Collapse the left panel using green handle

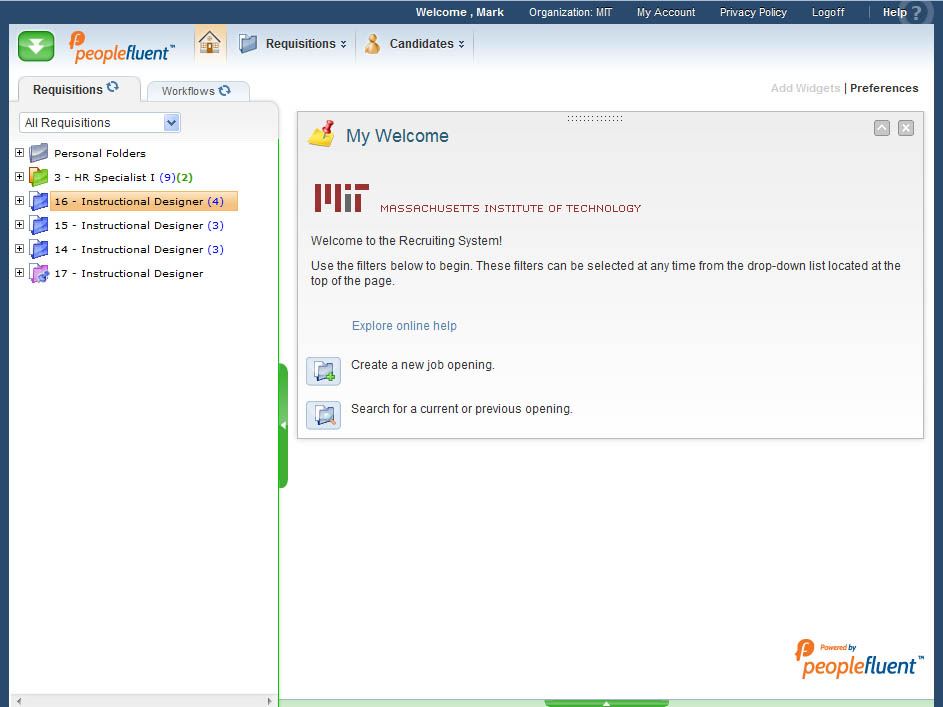coord(283,425)
